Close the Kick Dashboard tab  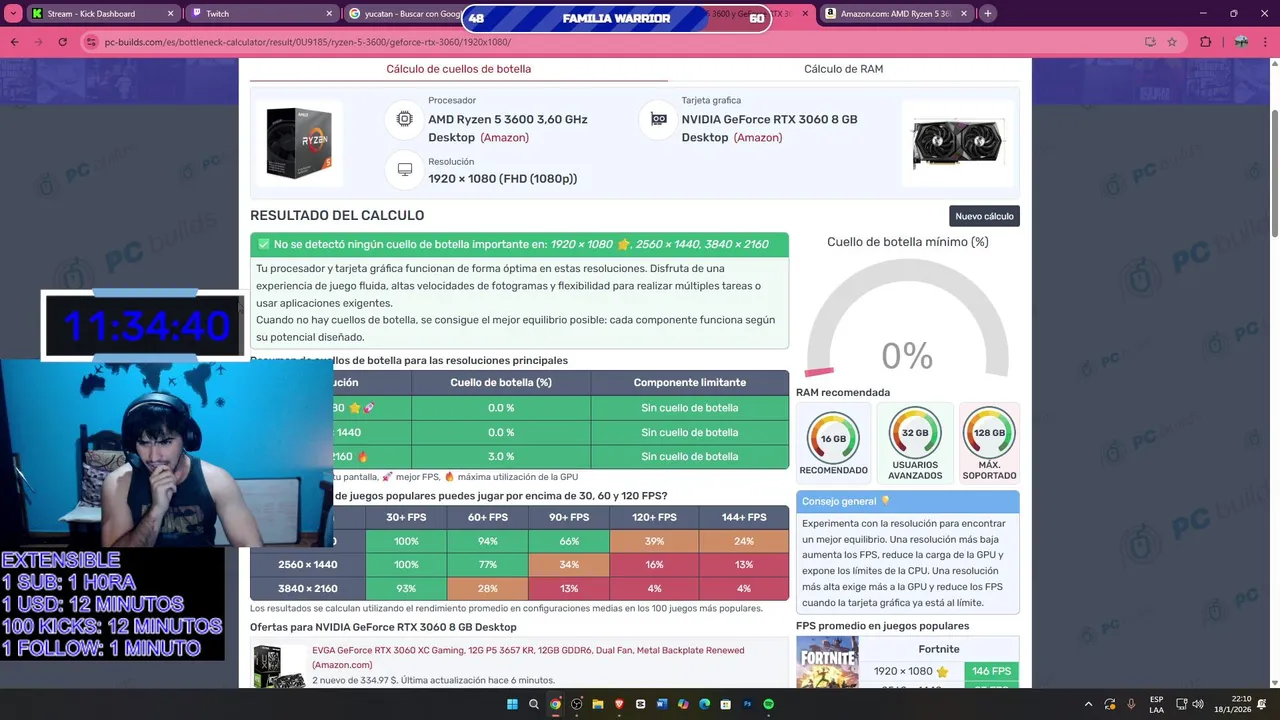coord(170,14)
